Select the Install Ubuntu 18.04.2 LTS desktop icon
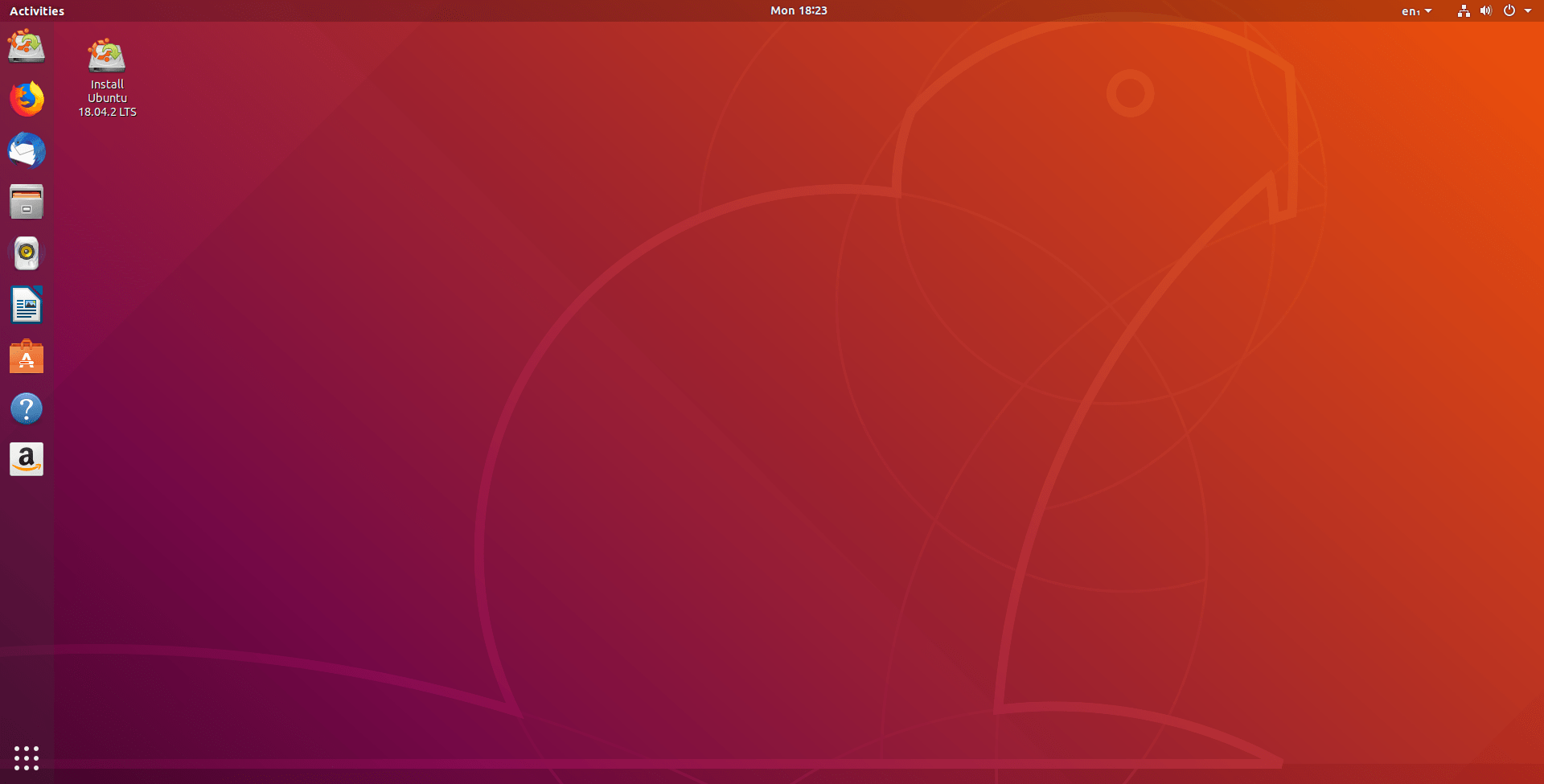Screen dimensions: 1544x784 pos(107,78)
